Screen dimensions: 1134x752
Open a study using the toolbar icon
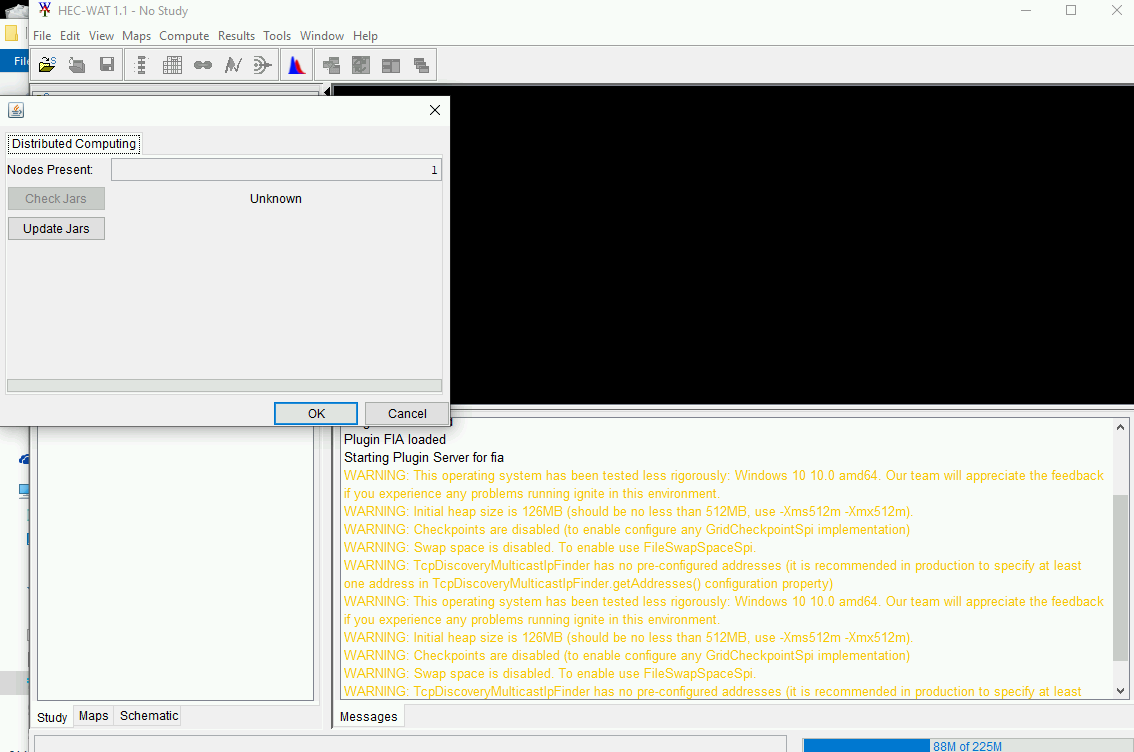coord(47,63)
